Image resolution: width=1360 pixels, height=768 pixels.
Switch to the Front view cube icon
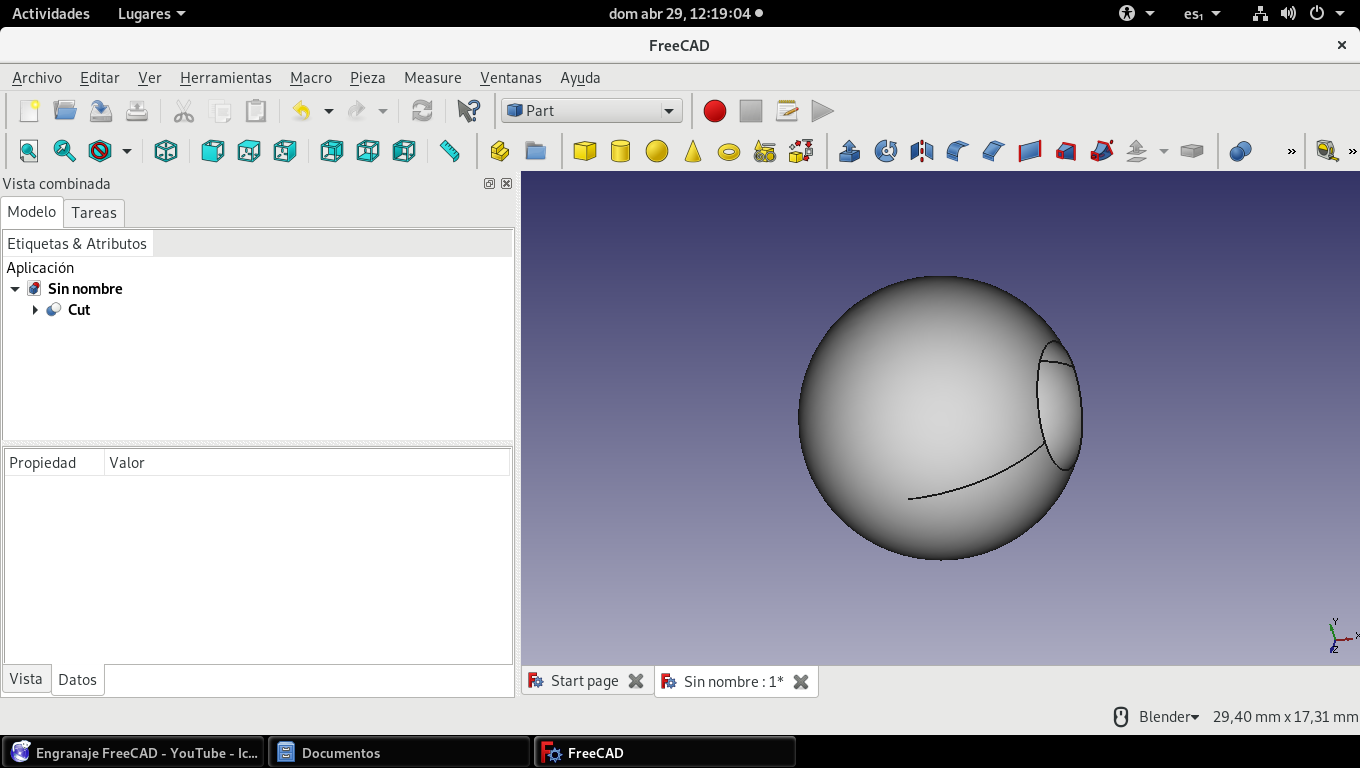(x=213, y=151)
